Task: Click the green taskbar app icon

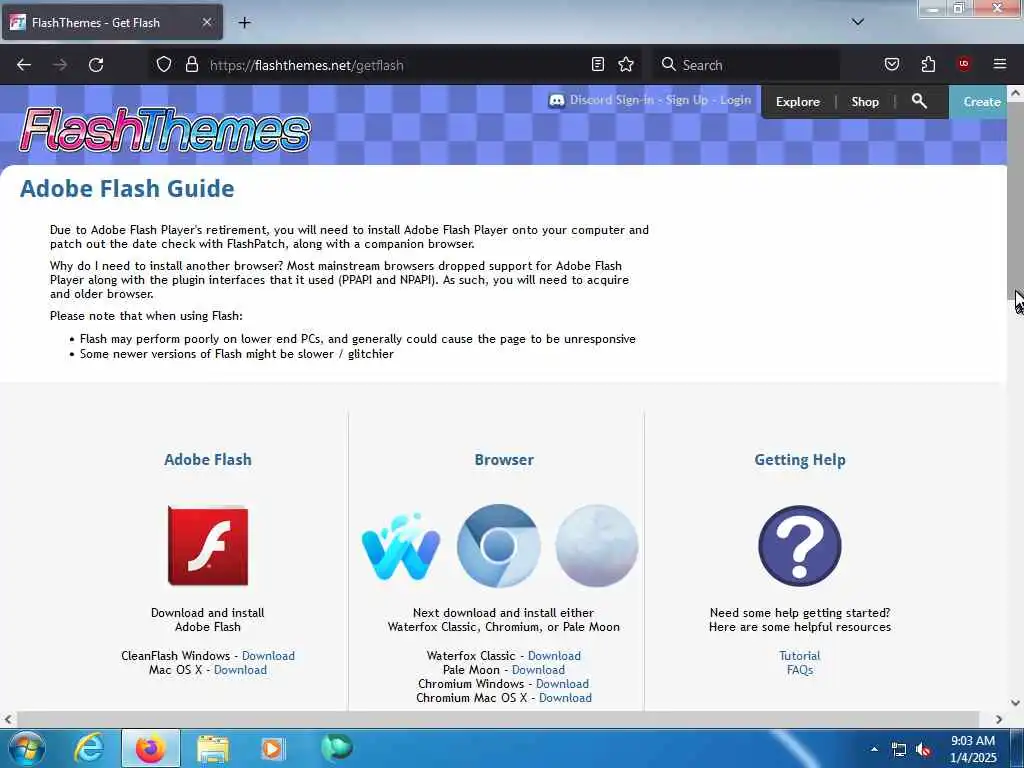Action: point(336,748)
